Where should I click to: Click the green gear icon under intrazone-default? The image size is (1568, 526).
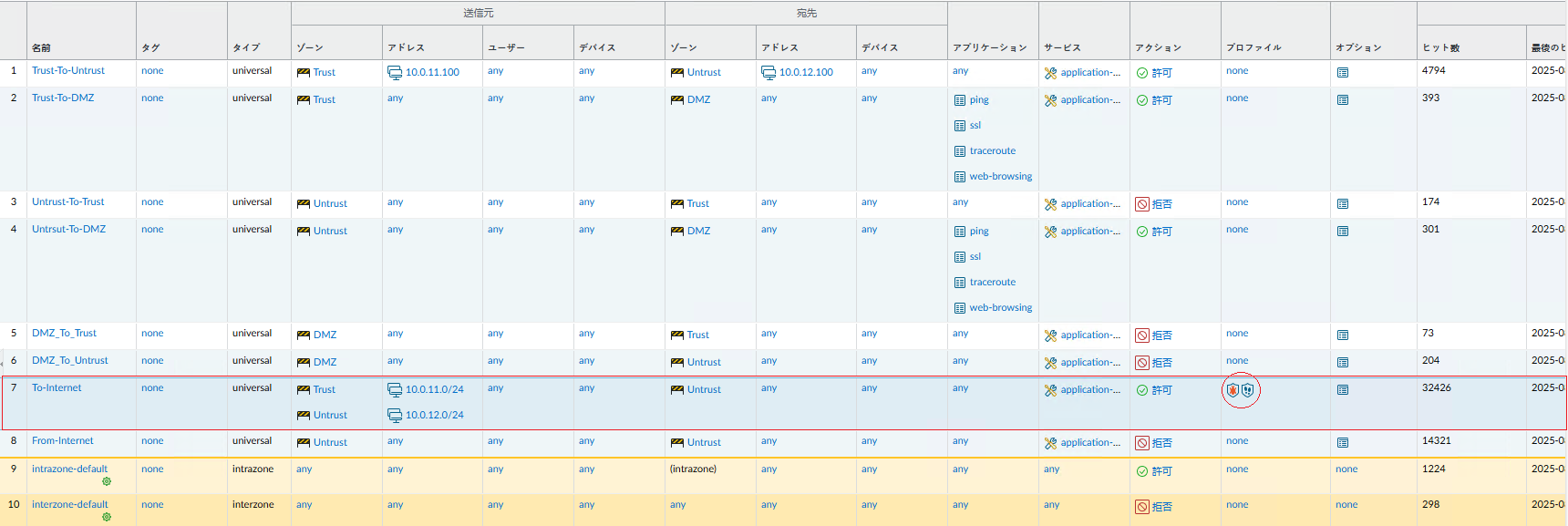pyautogui.click(x=107, y=481)
